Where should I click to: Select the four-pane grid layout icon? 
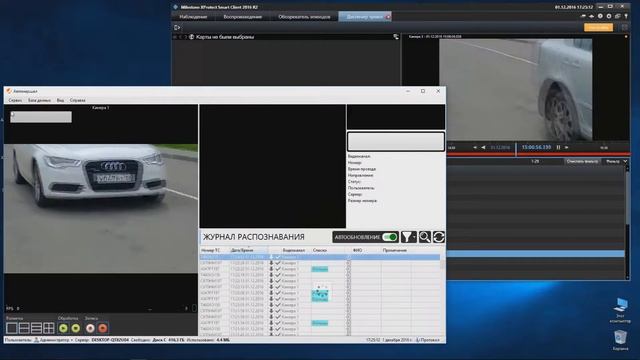click(49, 328)
